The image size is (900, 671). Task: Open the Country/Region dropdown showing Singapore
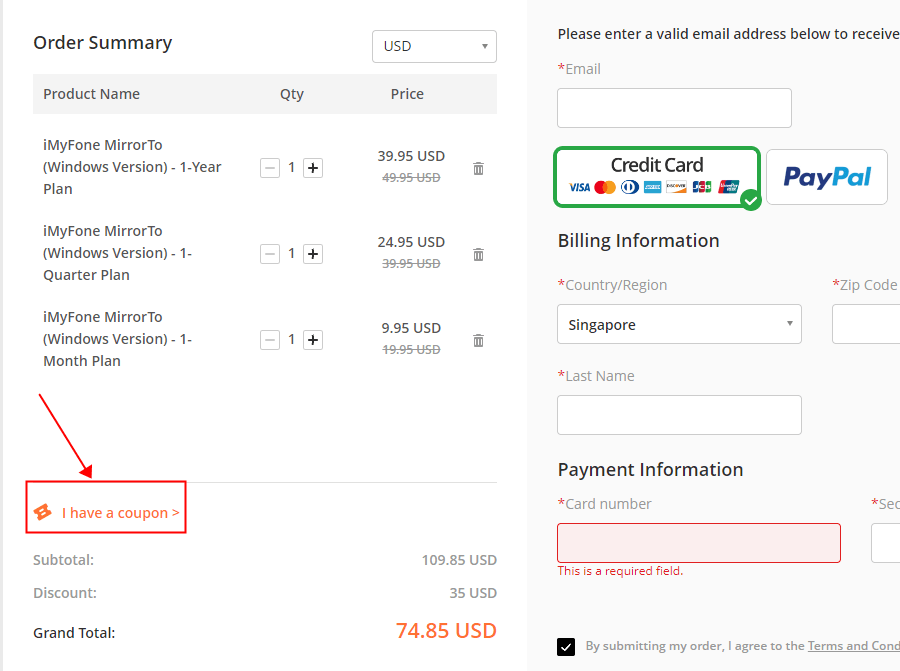(679, 324)
